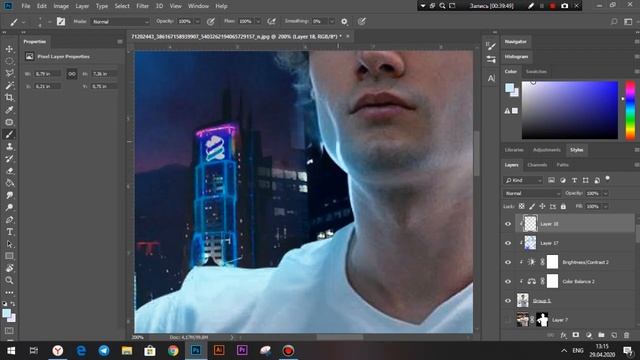Open the Window menu

[x=198, y=6]
